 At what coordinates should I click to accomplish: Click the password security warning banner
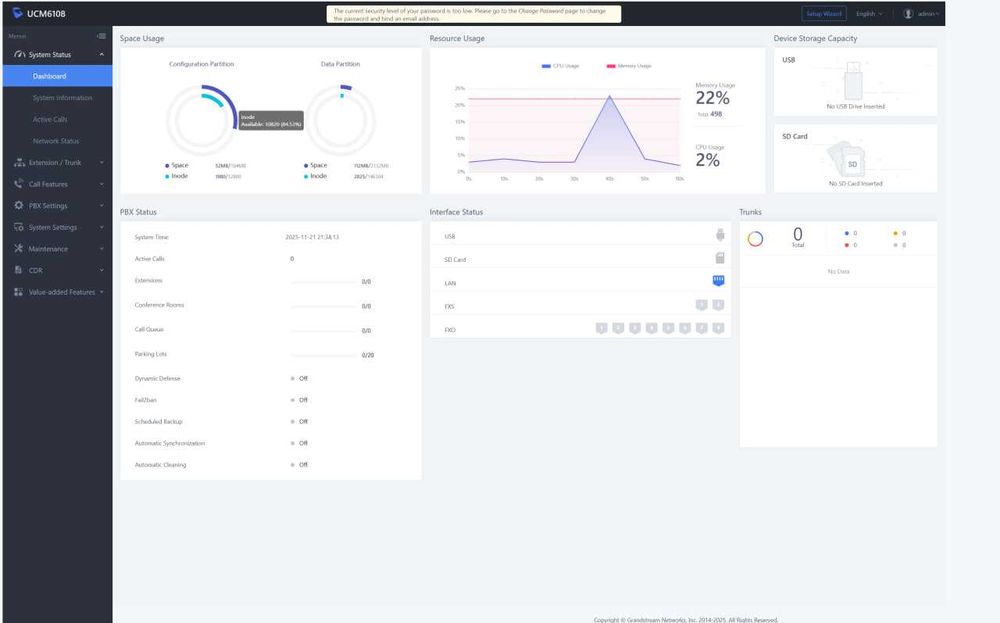(473, 15)
